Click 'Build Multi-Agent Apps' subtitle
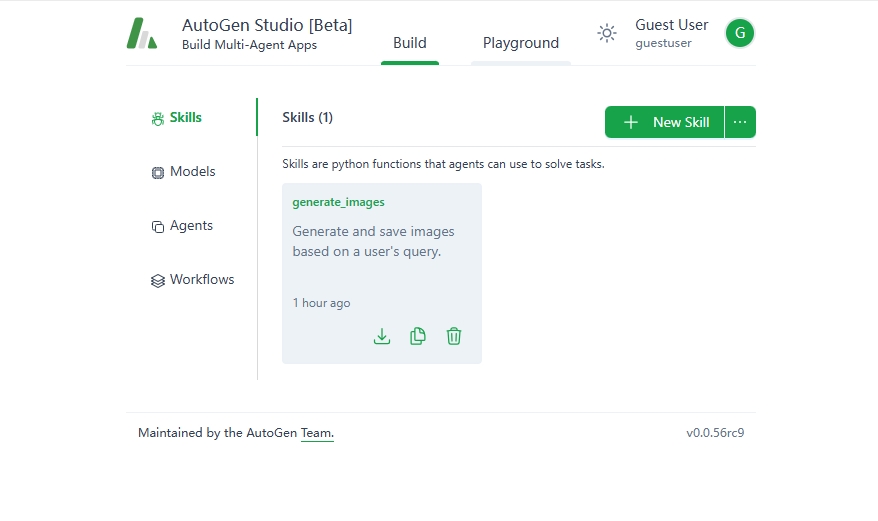 click(x=249, y=45)
